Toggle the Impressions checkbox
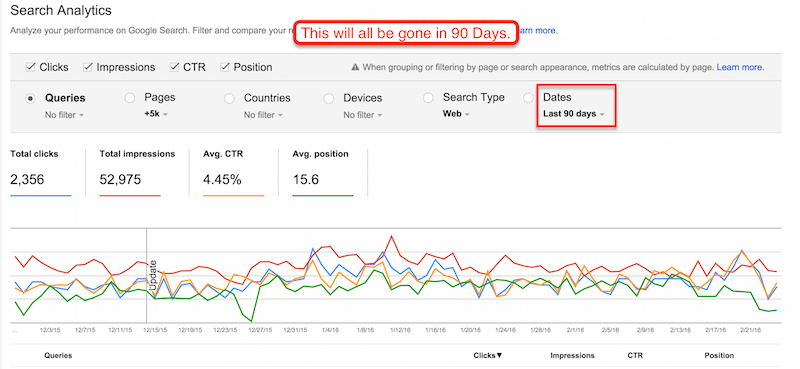This screenshot has width=800, height=369. [88, 67]
